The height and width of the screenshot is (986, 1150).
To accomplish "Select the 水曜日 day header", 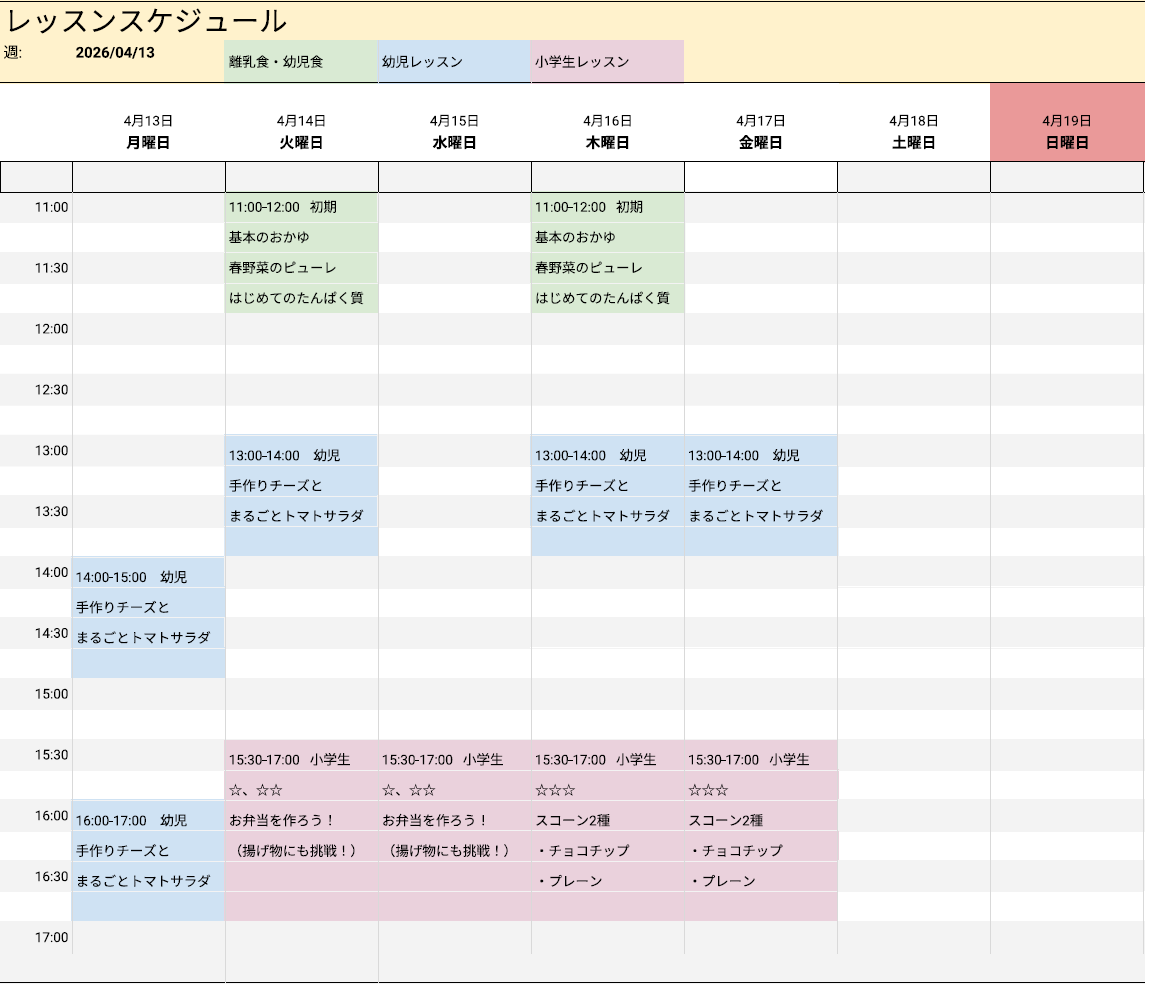I will tap(454, 142).
